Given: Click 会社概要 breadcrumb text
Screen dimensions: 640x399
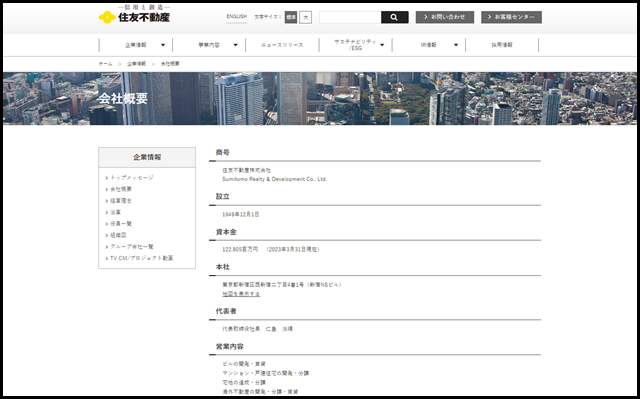Looking at the screenshot, I should pos(170,64).
